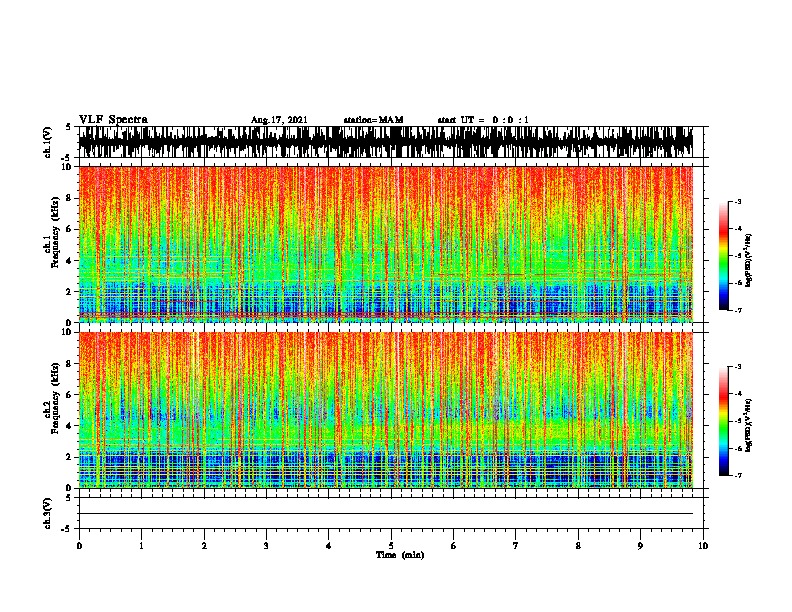Image resolution: width=792 pixels, height=612 pixels.
Task: Click tick label "4" on the time axis
Action: tap(329, 546)
